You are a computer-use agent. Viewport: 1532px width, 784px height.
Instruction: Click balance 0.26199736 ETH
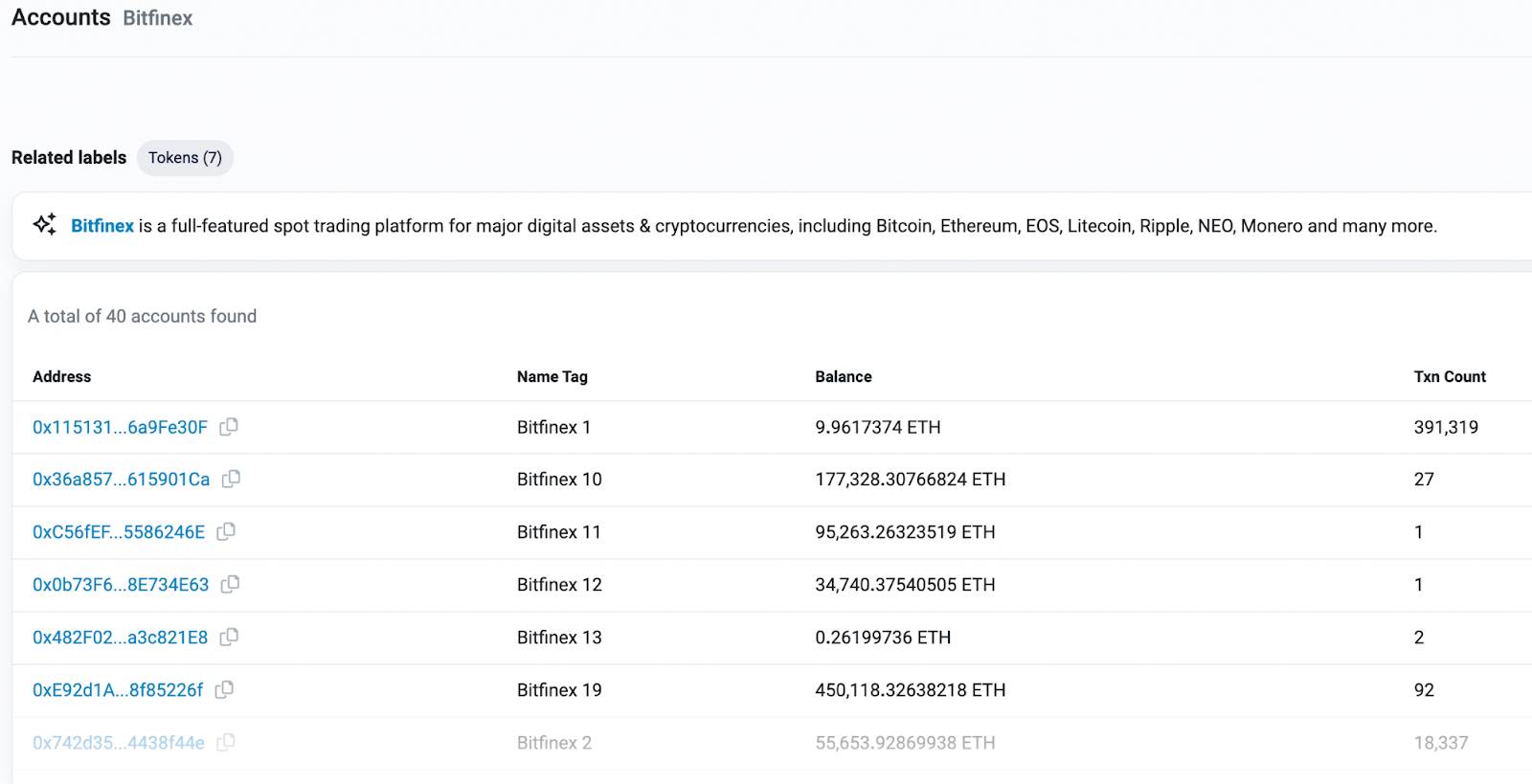883,637
